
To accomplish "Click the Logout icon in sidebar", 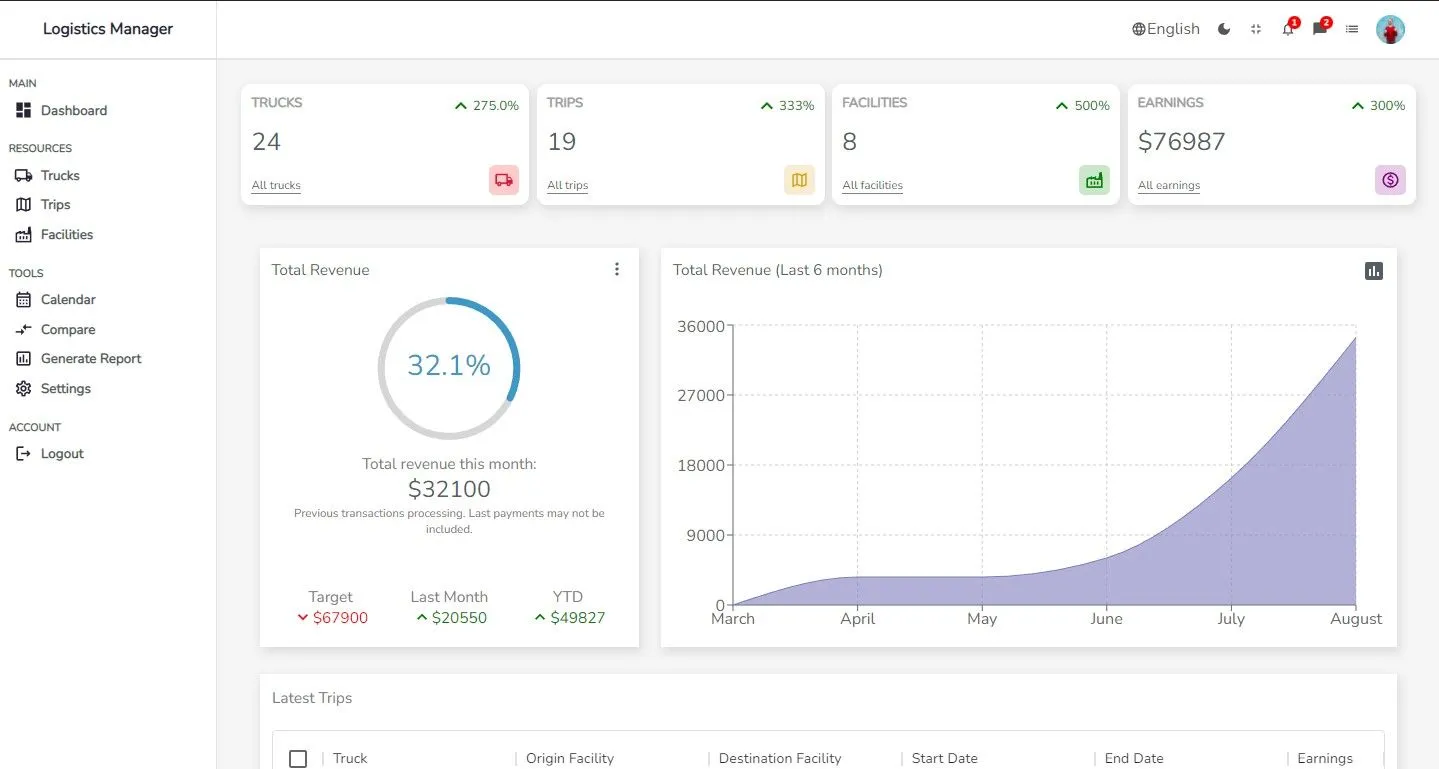I will click(x=24, y=453).
